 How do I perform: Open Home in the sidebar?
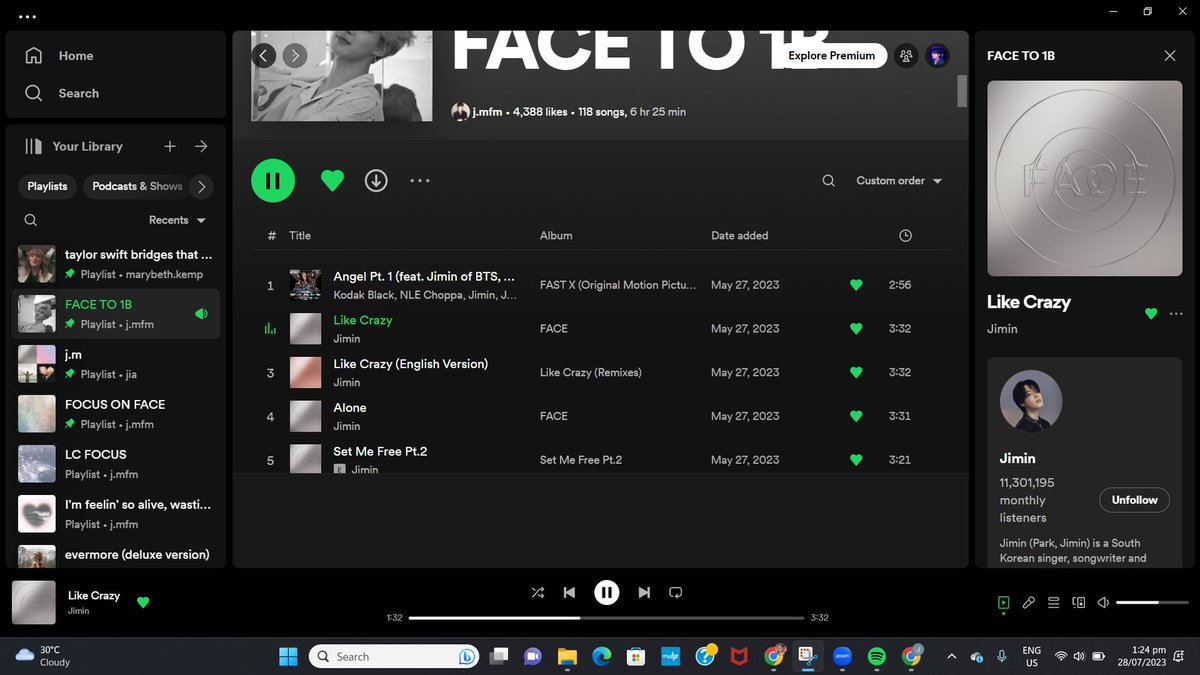(x=59, y=56)
